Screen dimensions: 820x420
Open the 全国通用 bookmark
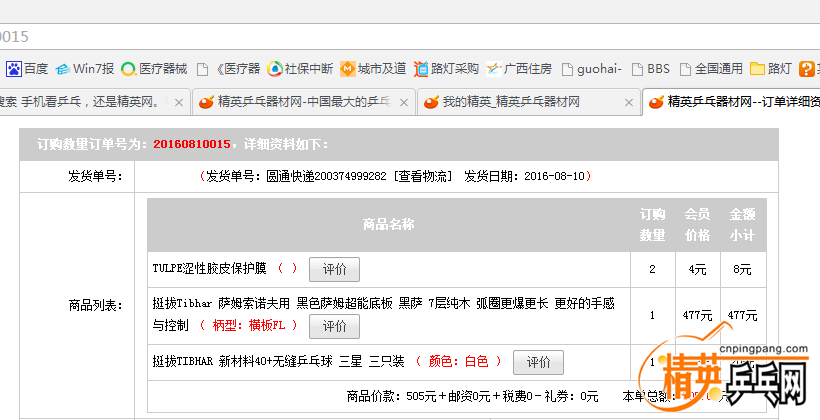[x=711, y=69]
